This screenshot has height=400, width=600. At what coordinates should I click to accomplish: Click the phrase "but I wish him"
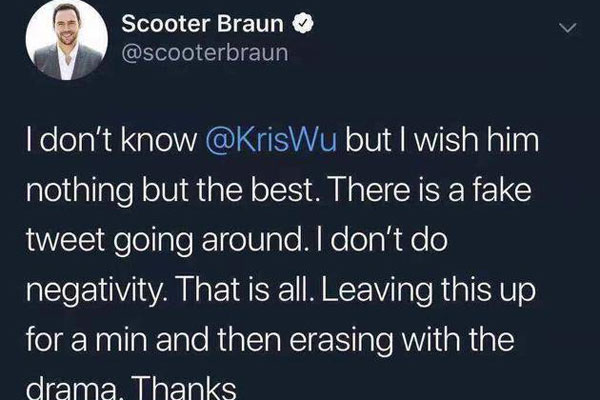[x=443, y=143]
